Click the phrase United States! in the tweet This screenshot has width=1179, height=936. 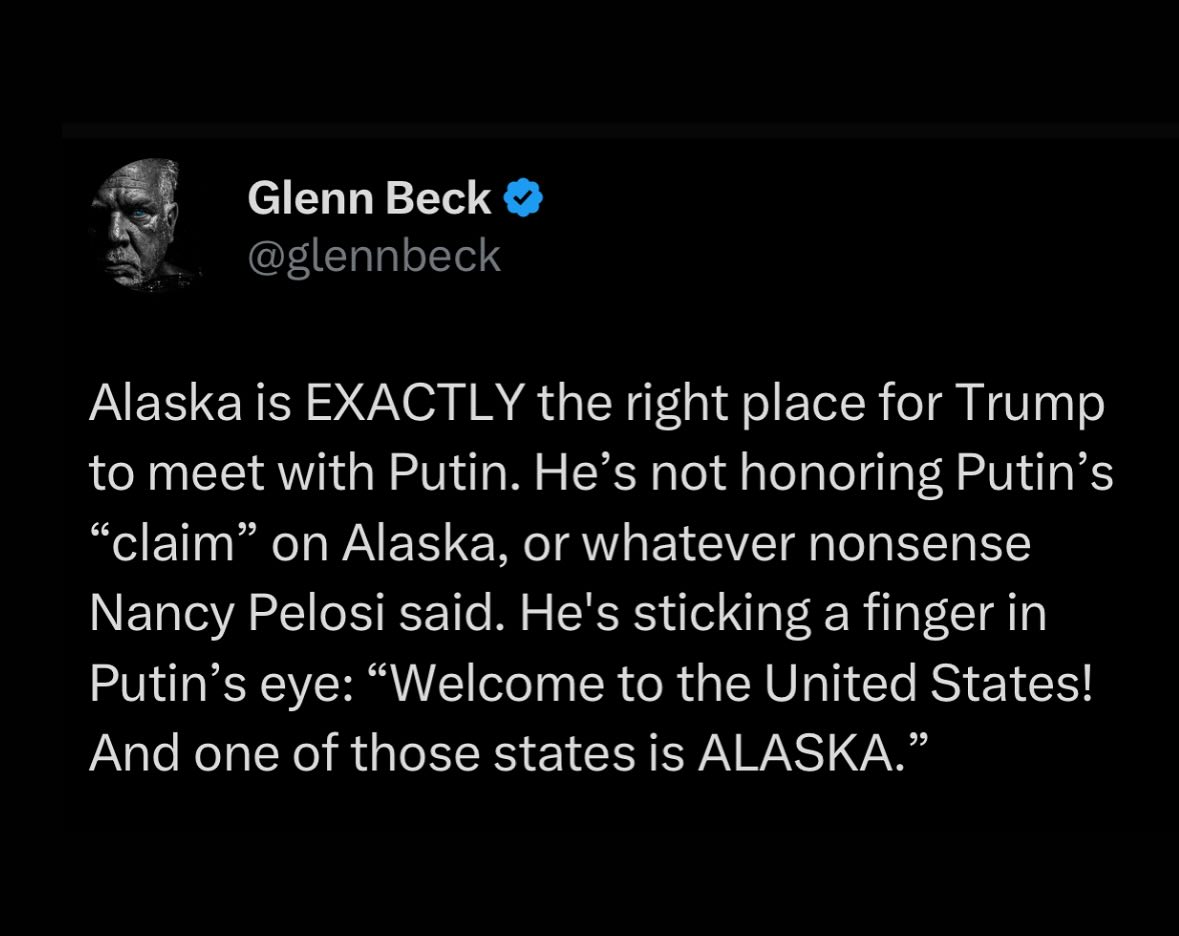pyautogui.click(x=928, y=683)
